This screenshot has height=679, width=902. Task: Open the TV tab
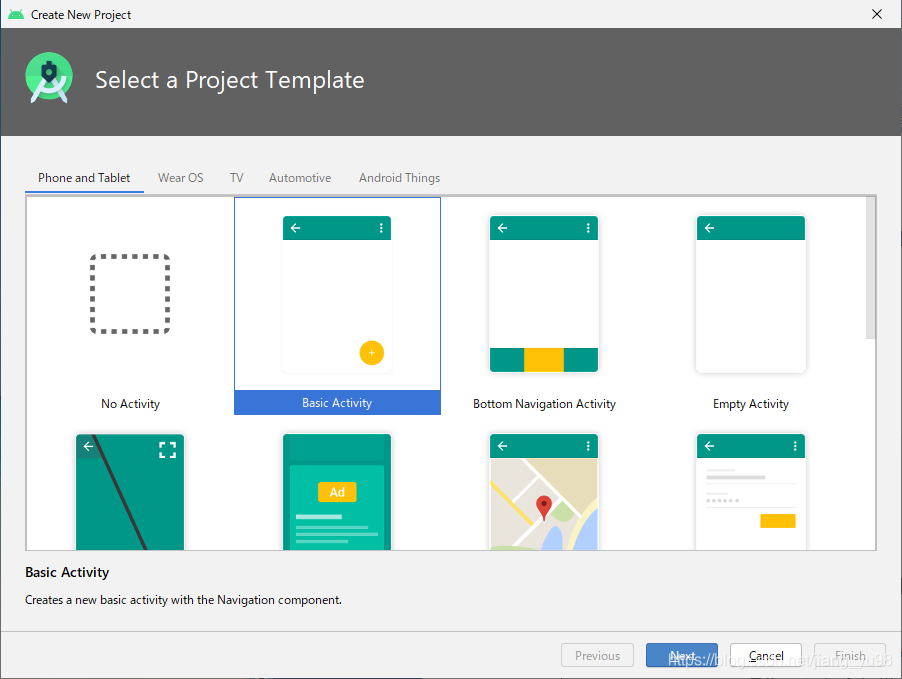coord(236,178)
